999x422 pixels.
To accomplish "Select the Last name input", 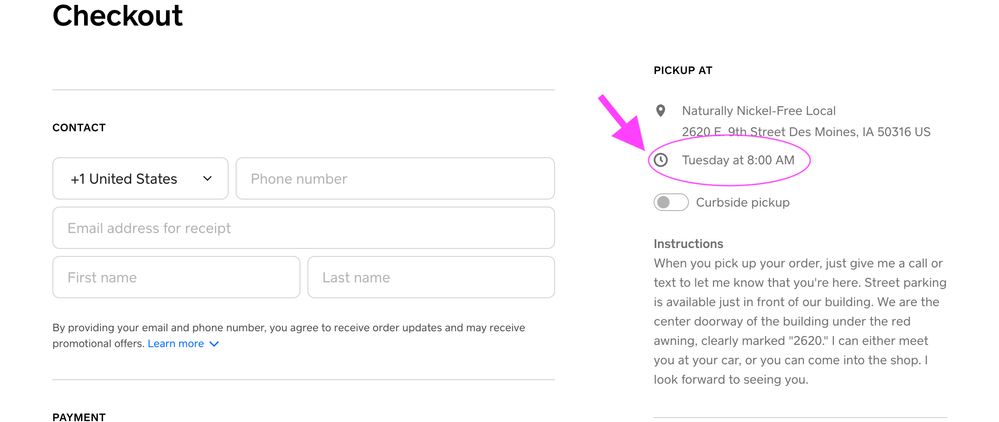I will pos(431,278).
